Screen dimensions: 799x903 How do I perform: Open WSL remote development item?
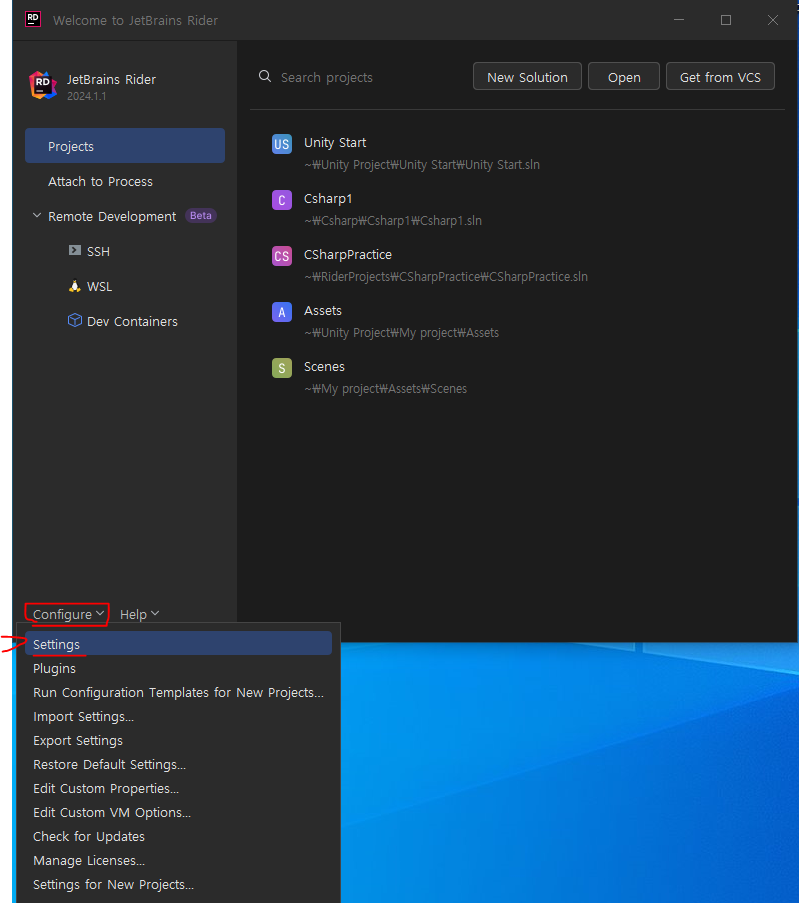tap(125, 286)
